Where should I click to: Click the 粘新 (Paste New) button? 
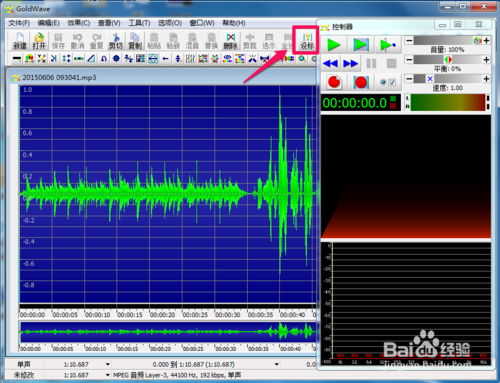(x=173, y=41)
